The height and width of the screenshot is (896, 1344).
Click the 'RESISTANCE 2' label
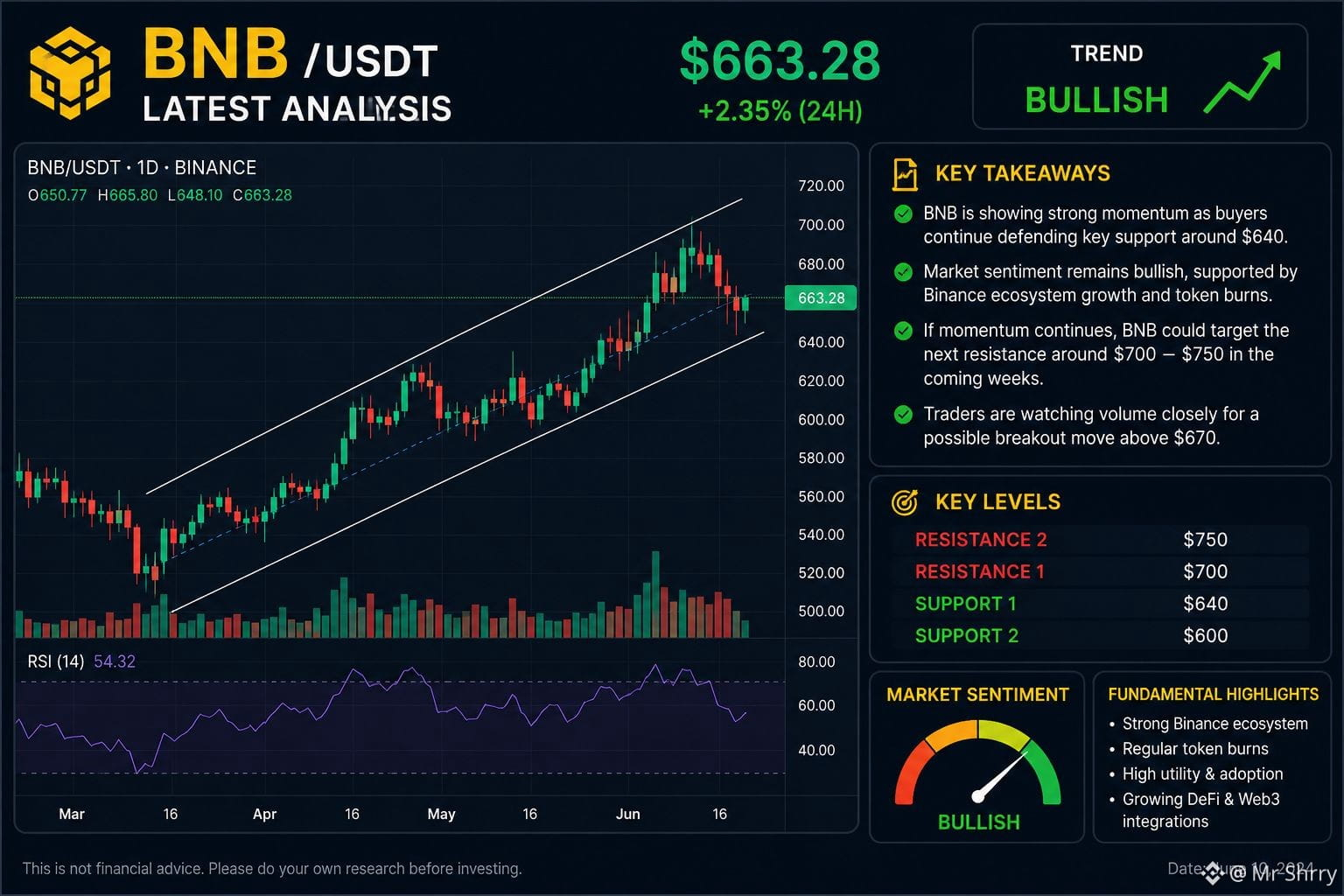(981, 540)
